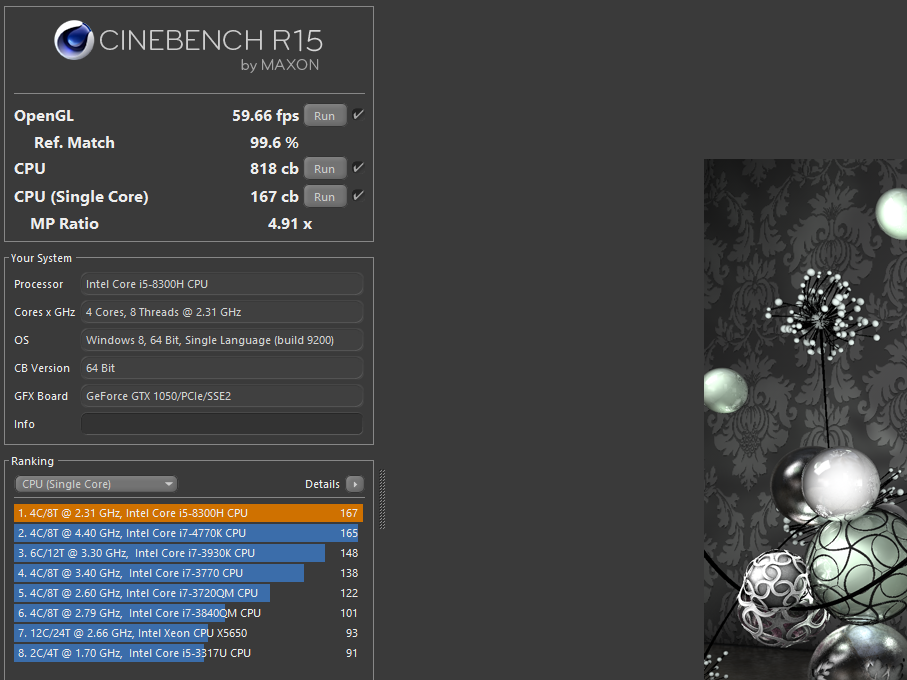Select the Core i7-3770 ranking row
Image resolution: width=907 pixels, height=680 pixels.
pos(189,573)
